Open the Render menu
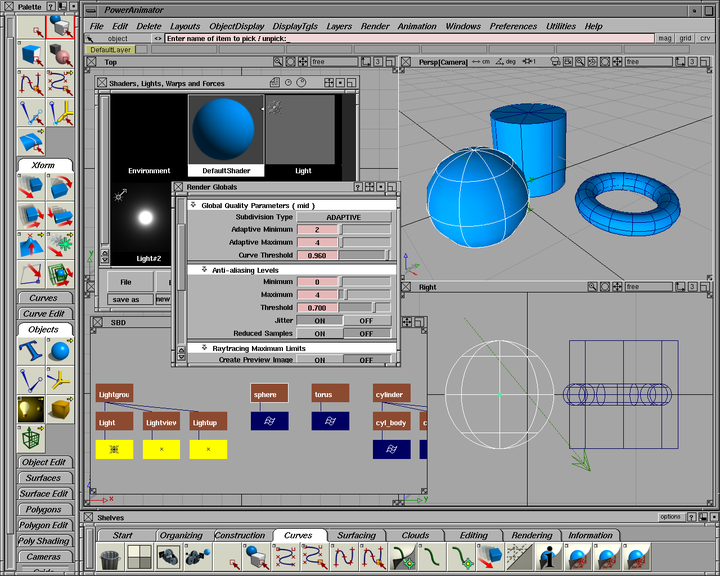 pos(375,26)
